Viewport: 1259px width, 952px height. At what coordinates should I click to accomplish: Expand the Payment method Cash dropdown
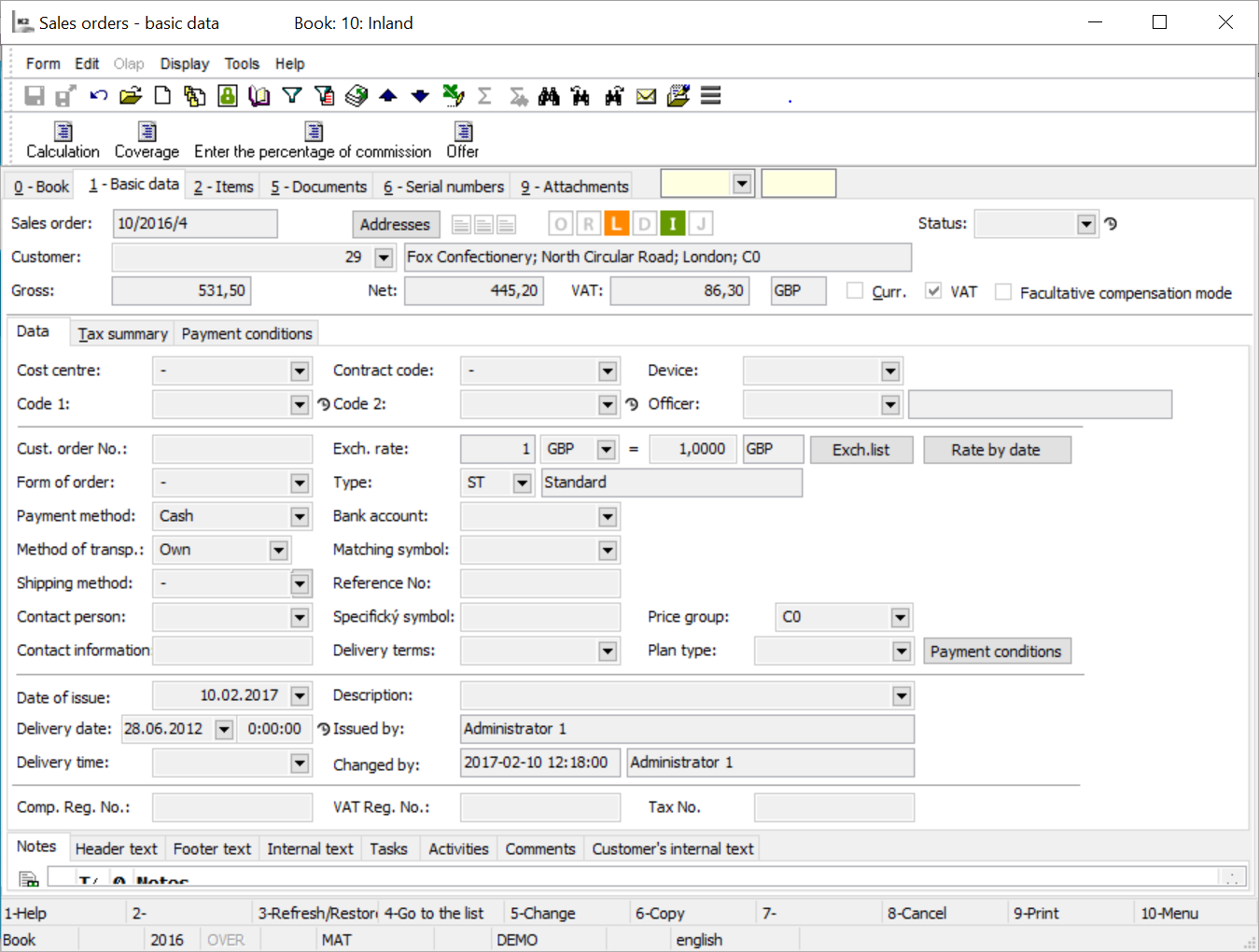pos(300,516)
